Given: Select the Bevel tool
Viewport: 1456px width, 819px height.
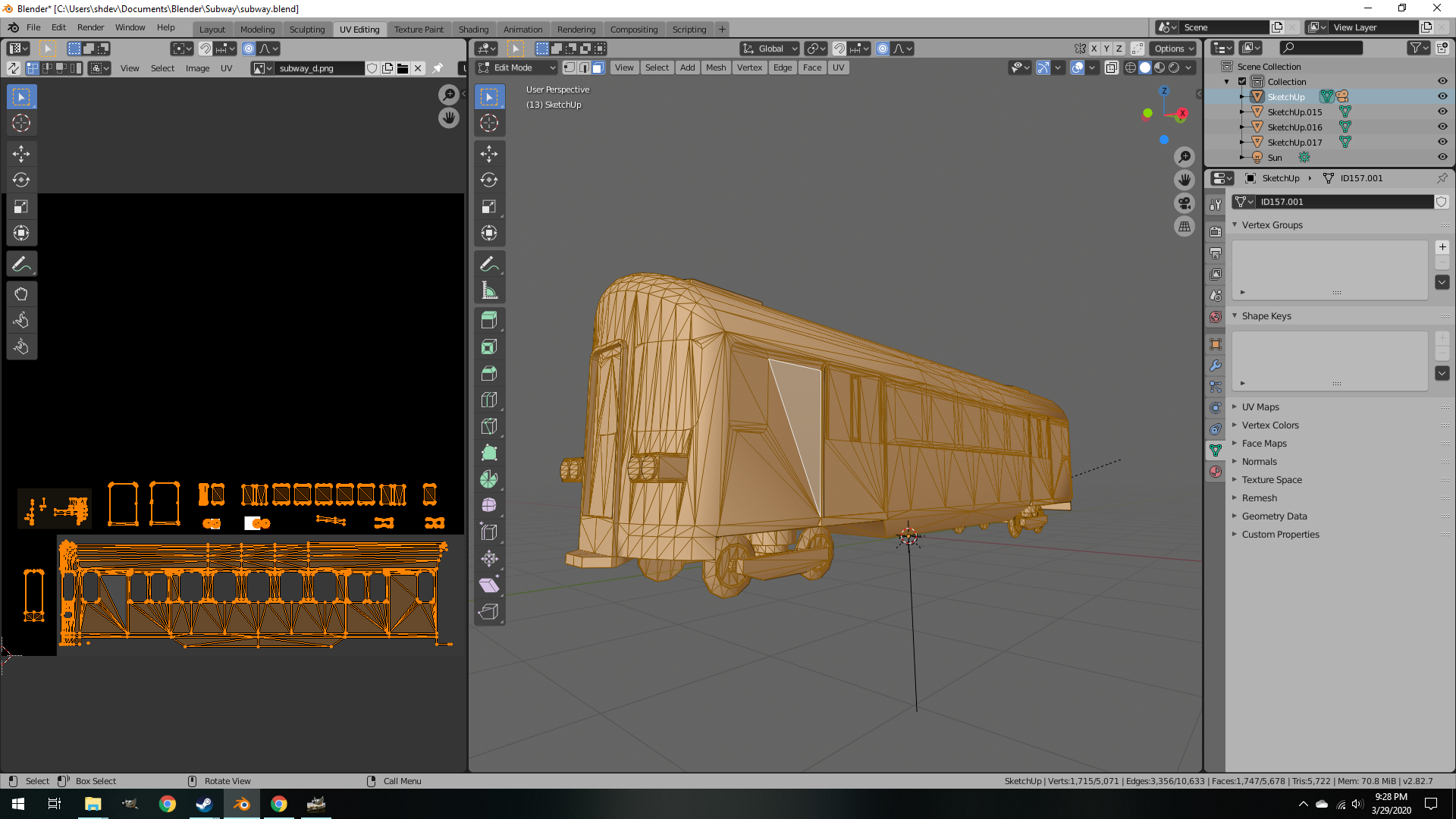Looking at the screenshot, I should tap(489, 373).
